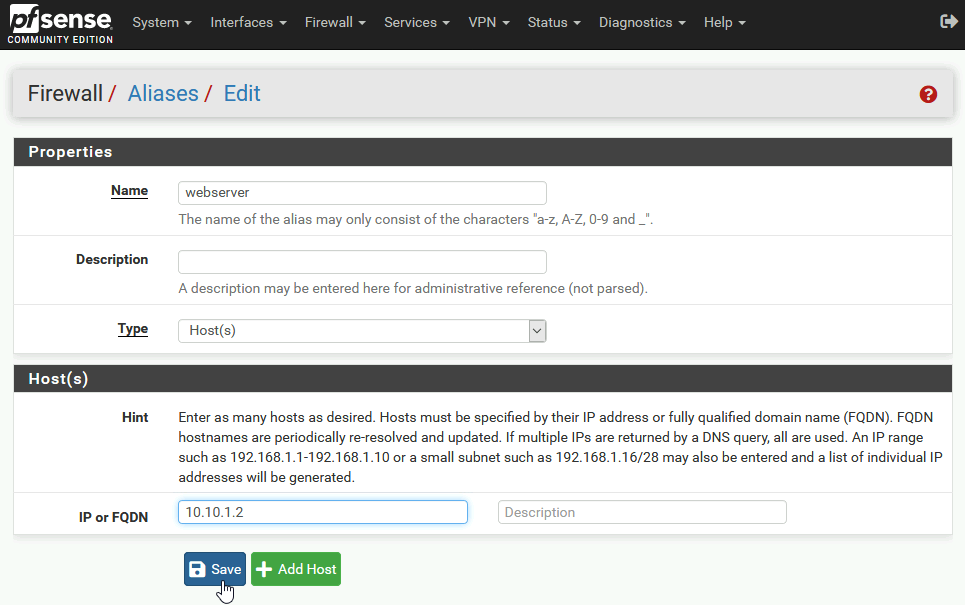
Task: Click the Properties section header
Action: point(482,152)
